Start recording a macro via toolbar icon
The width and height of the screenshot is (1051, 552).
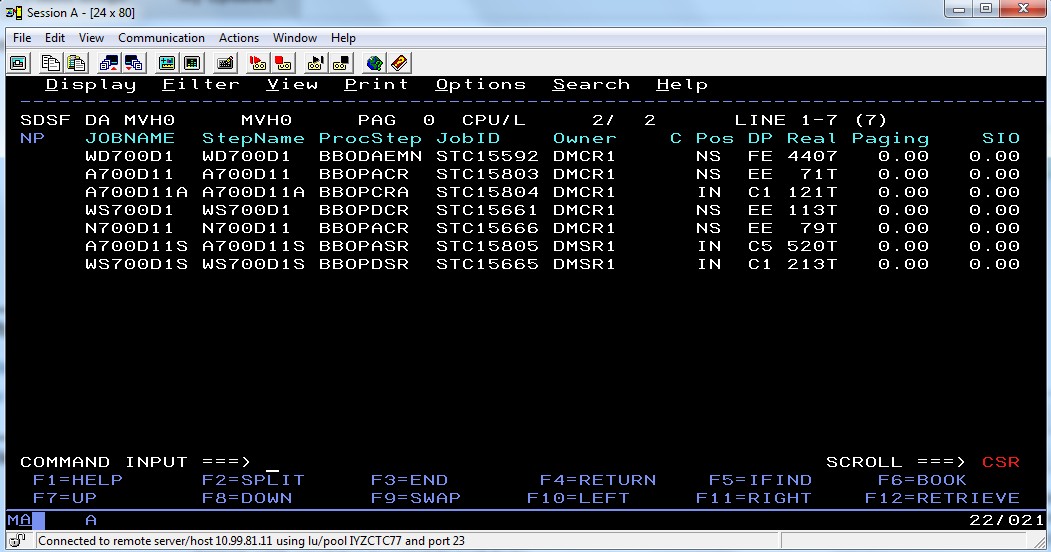[x=257, y=63]
